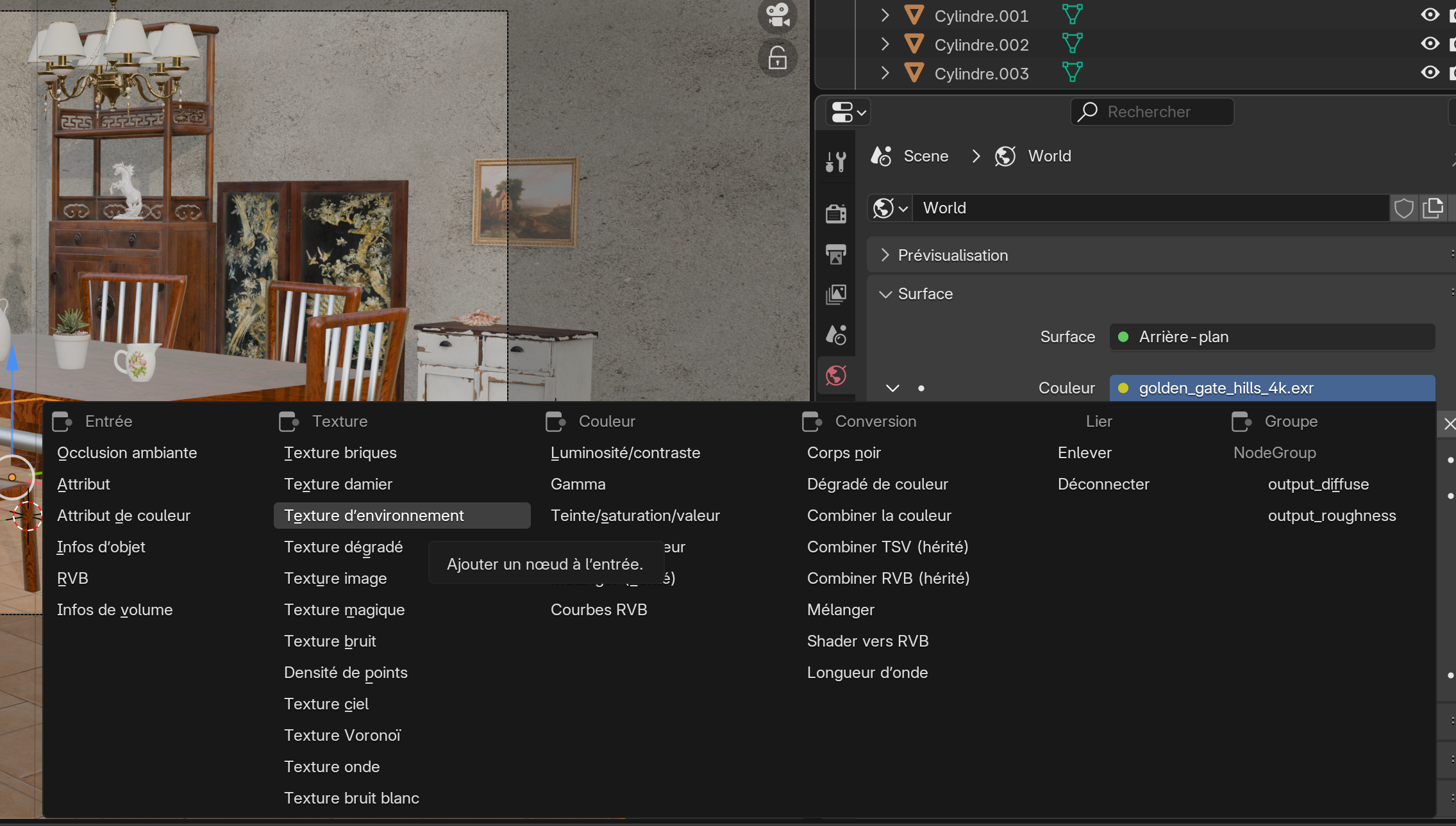Expand the Cylindre.001 tree item
The height and width of the screenshot is (826, 1456).
[x=885, y=15]
